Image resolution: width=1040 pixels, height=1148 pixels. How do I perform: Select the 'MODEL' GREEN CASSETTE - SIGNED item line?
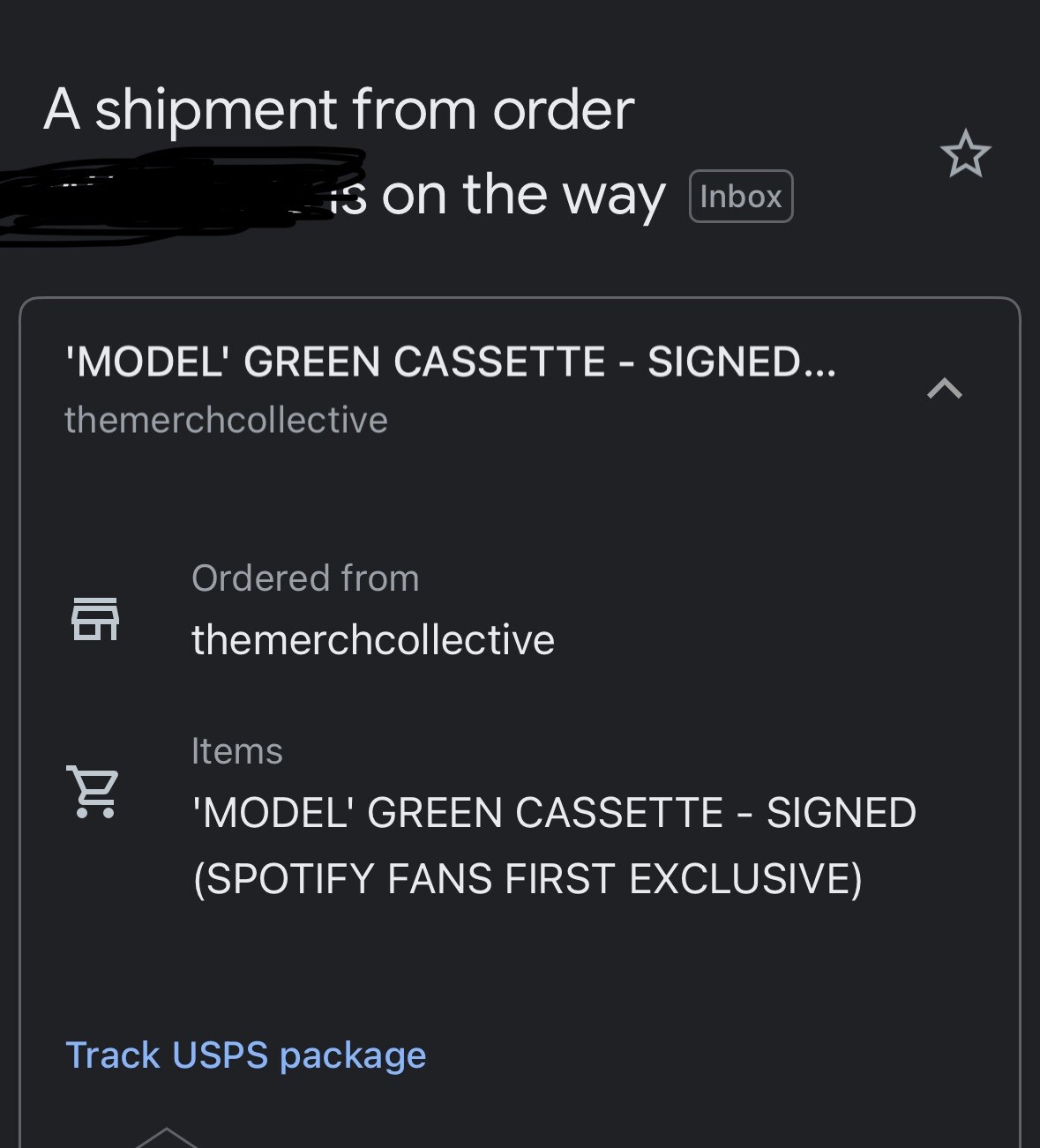click(554, 813)
